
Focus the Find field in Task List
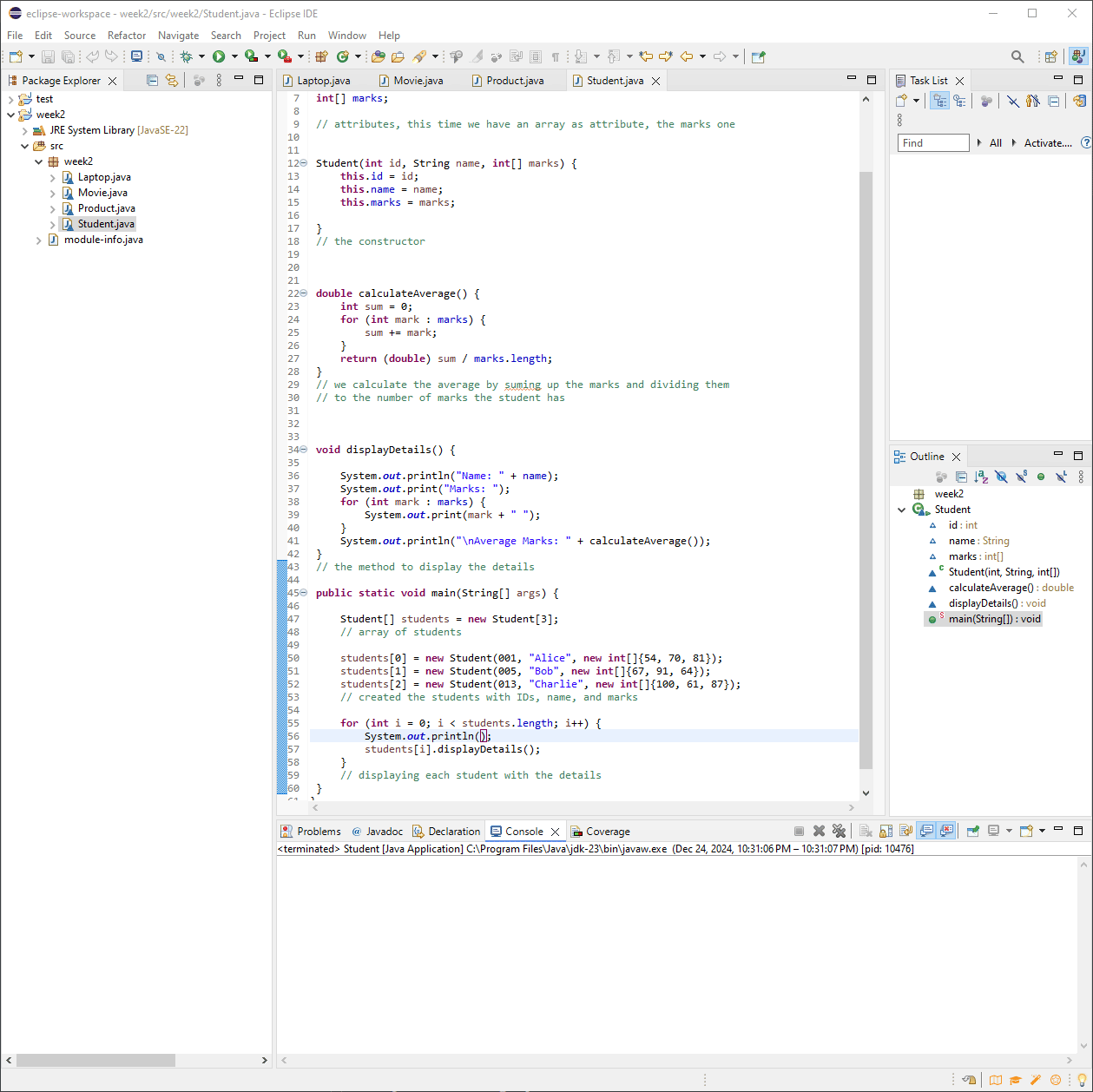[933, 143]
